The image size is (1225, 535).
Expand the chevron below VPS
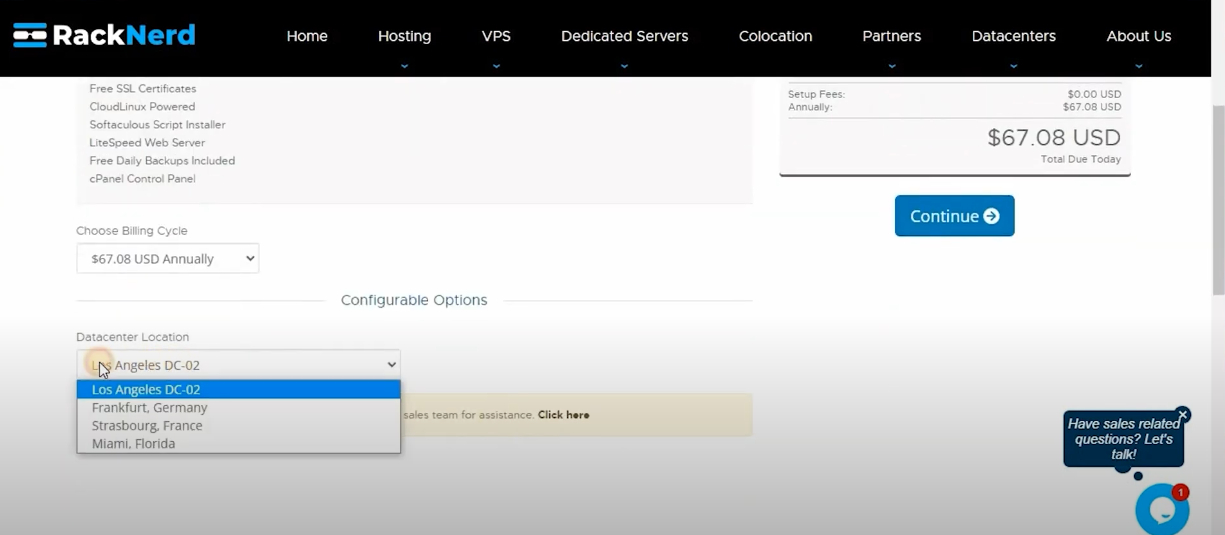496,67
